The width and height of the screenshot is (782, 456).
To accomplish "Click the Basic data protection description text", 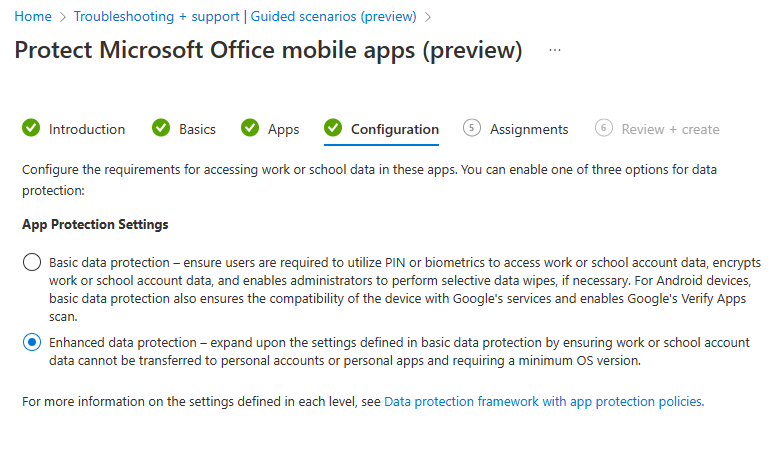I will tap(405, 289).
